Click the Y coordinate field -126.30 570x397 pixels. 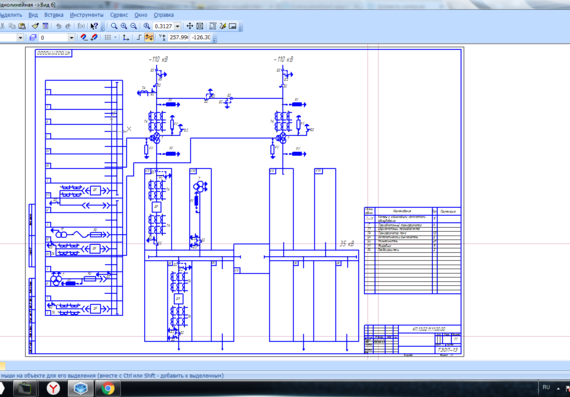tap(201, 37)
